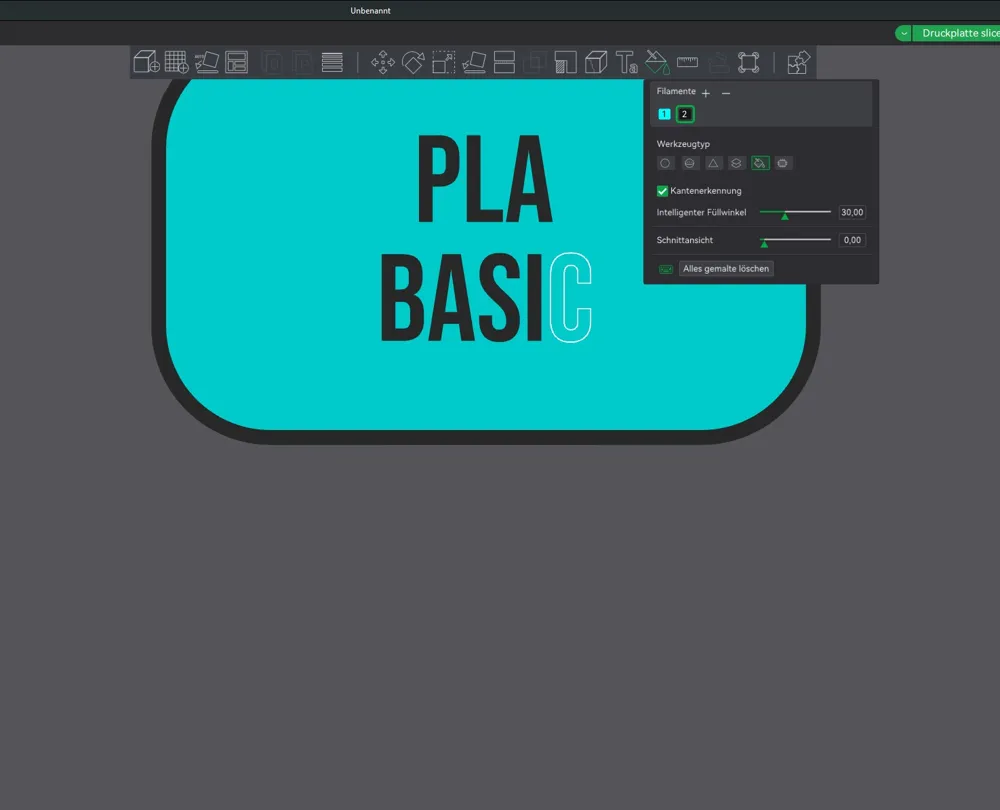Screen dimensions: 1000x810
Task: Click the Auto orient icon
Action: [207, 62]
